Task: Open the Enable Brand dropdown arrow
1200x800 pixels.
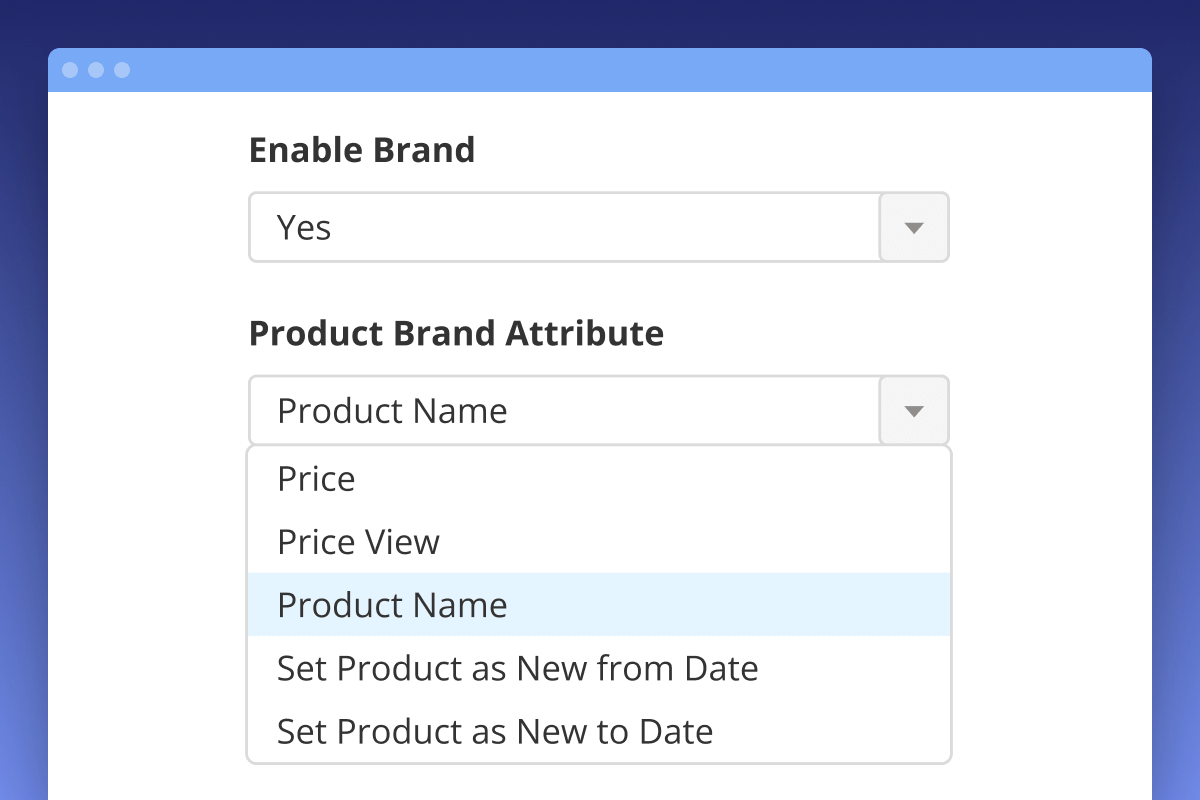Action: (913, 227)
